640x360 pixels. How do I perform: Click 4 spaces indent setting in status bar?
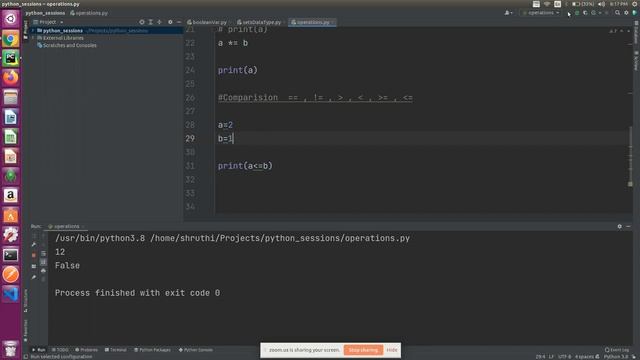coord(584,357)
